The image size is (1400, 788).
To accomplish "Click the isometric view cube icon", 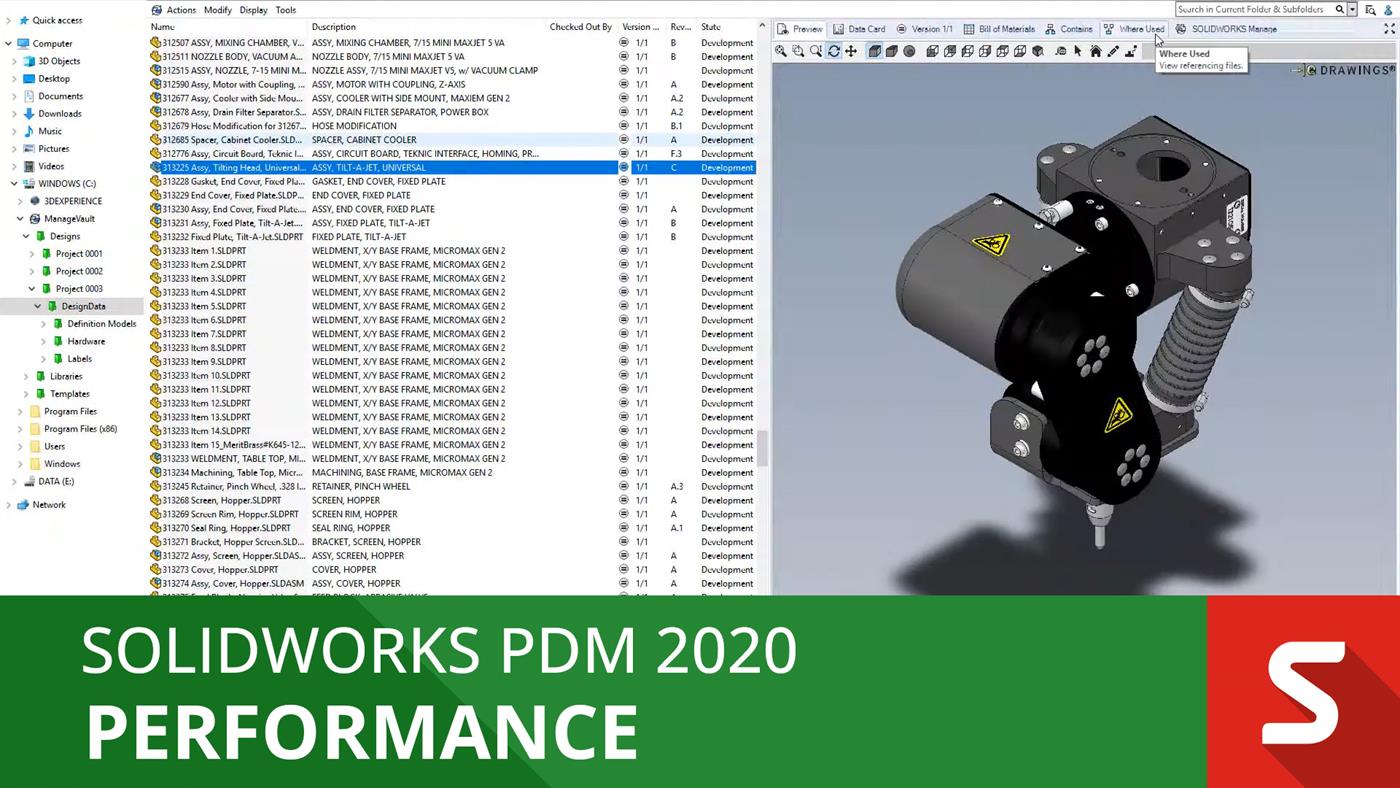I will pos(1038,51).
